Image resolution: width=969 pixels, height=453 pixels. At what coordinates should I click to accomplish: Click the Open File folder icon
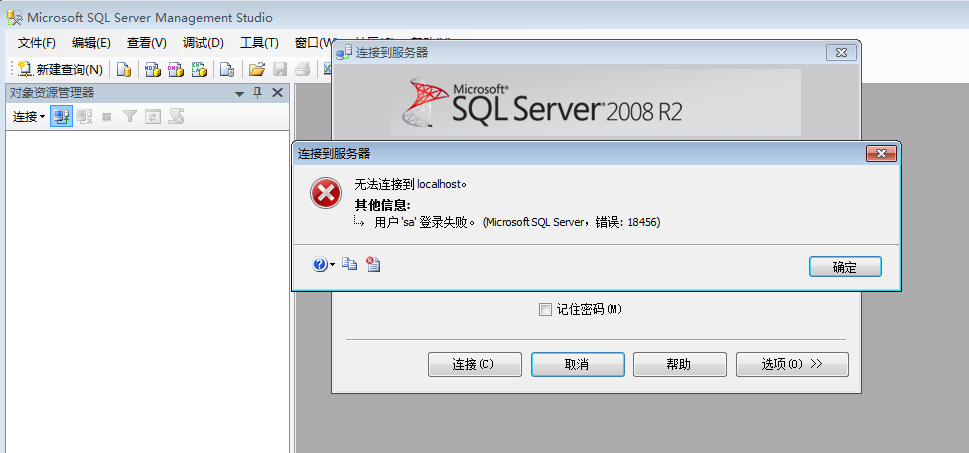click(x=256, y=70)
